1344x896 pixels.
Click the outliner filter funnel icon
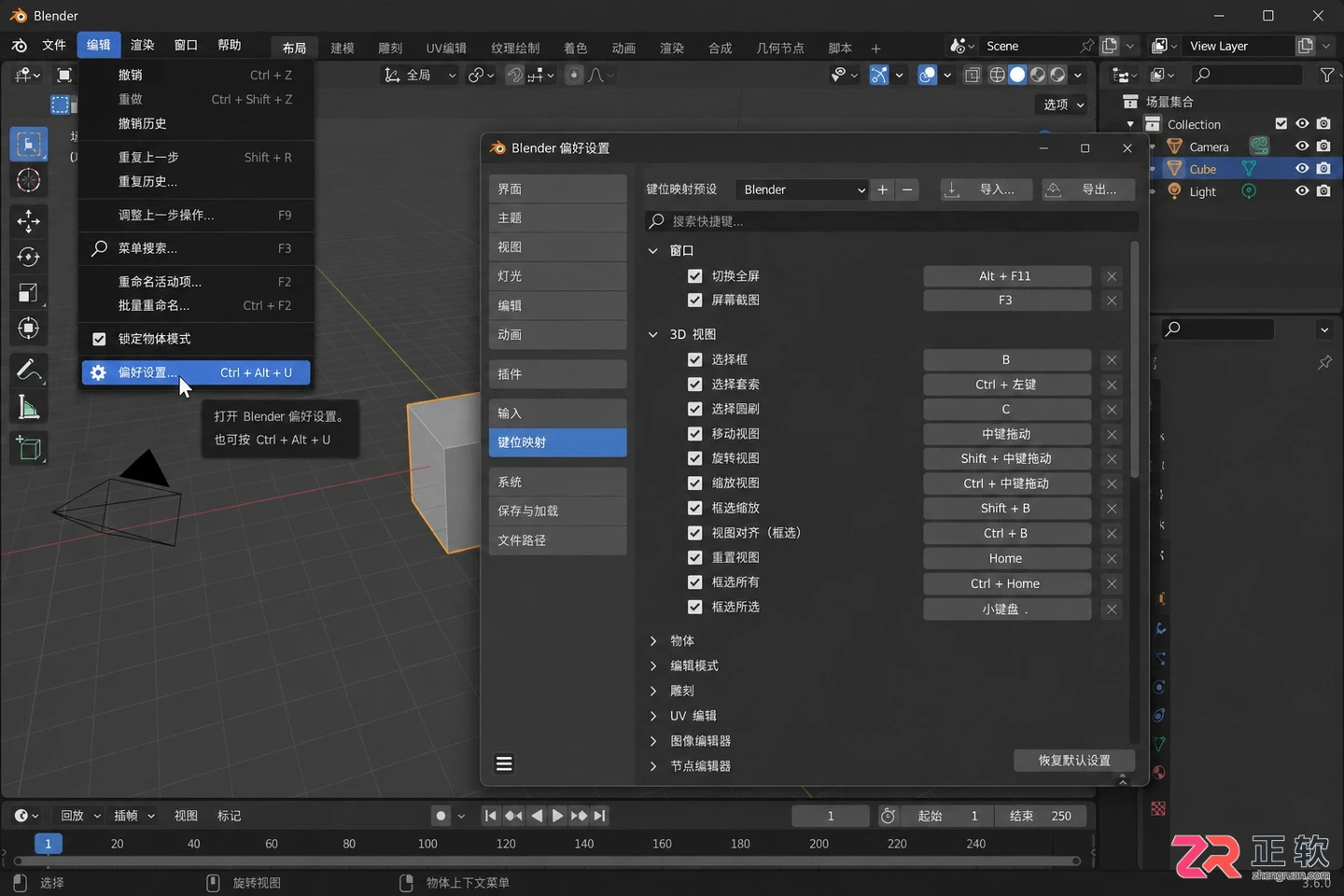click(x=1326, y=75)
